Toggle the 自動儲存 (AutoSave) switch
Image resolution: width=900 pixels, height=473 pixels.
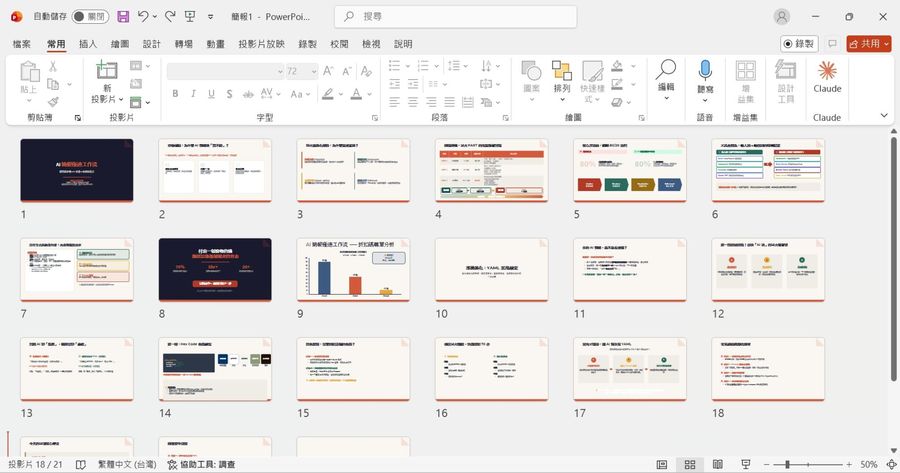click(89, 17)
